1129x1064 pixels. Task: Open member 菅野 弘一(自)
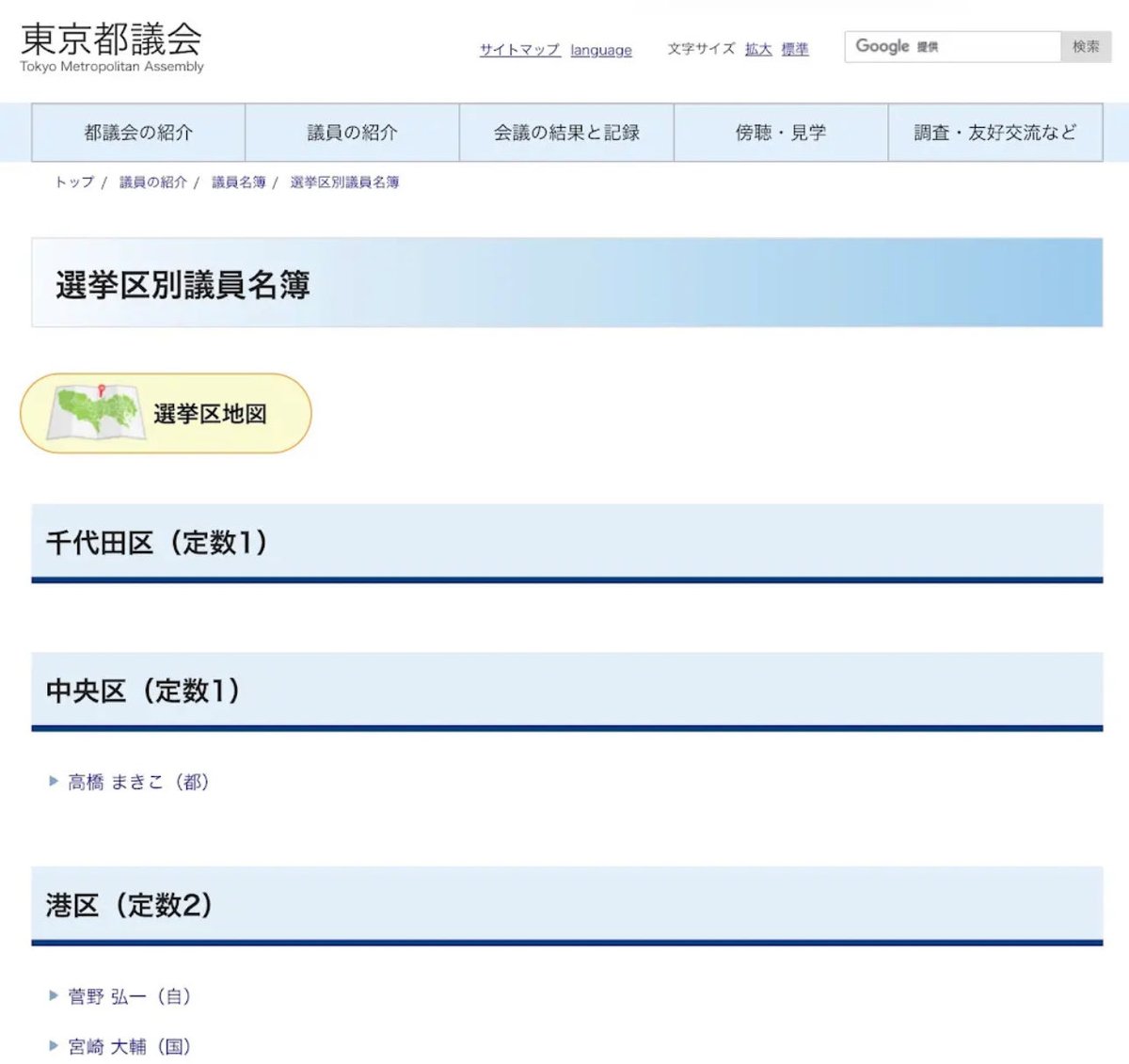pos(130,996)
